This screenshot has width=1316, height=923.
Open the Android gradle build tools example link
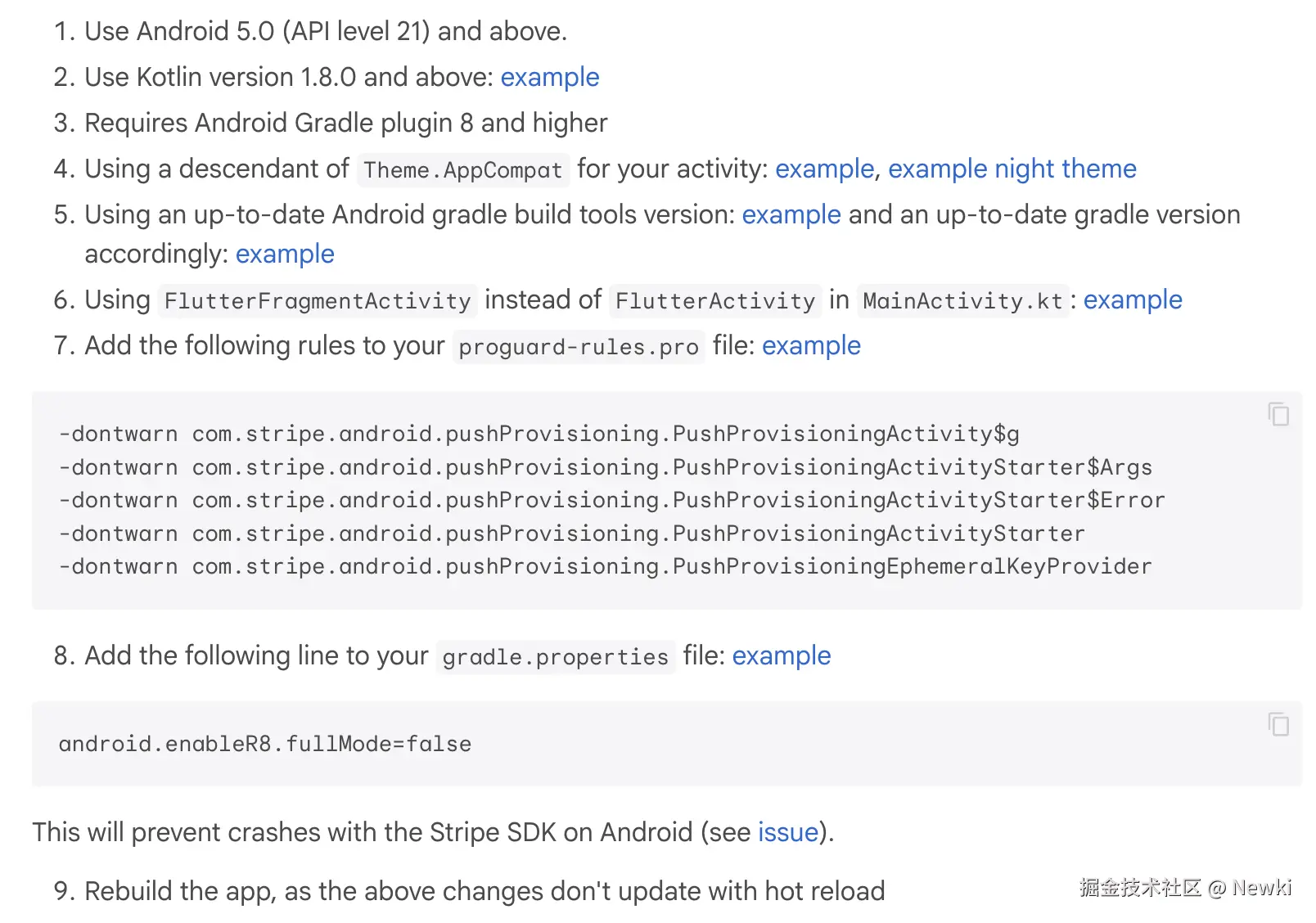tap(791, 214)
